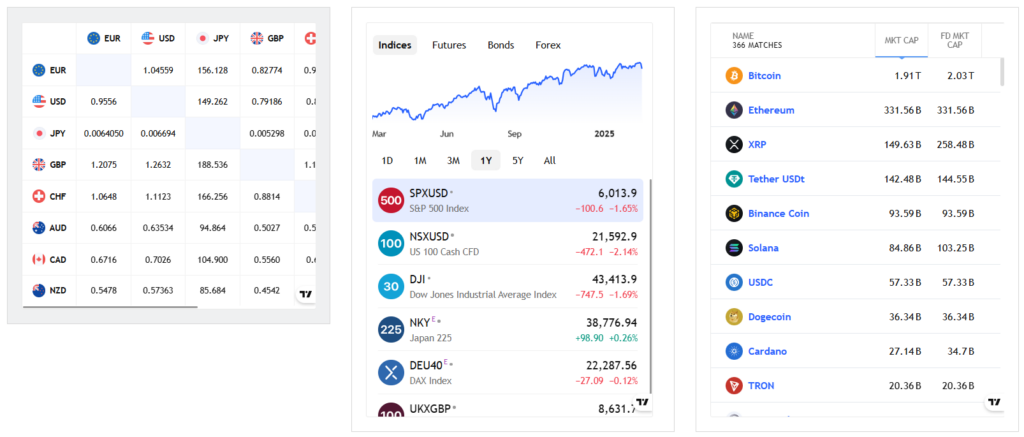Click the TradingView logo in crypto widget
Screen dimensions: 1024x437
click(x=994, y=403)
